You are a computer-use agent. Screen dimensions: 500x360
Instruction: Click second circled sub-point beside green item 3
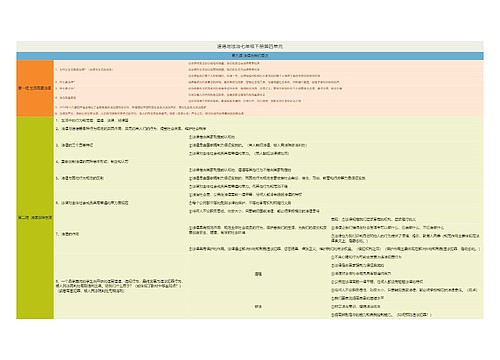[248, 145]
